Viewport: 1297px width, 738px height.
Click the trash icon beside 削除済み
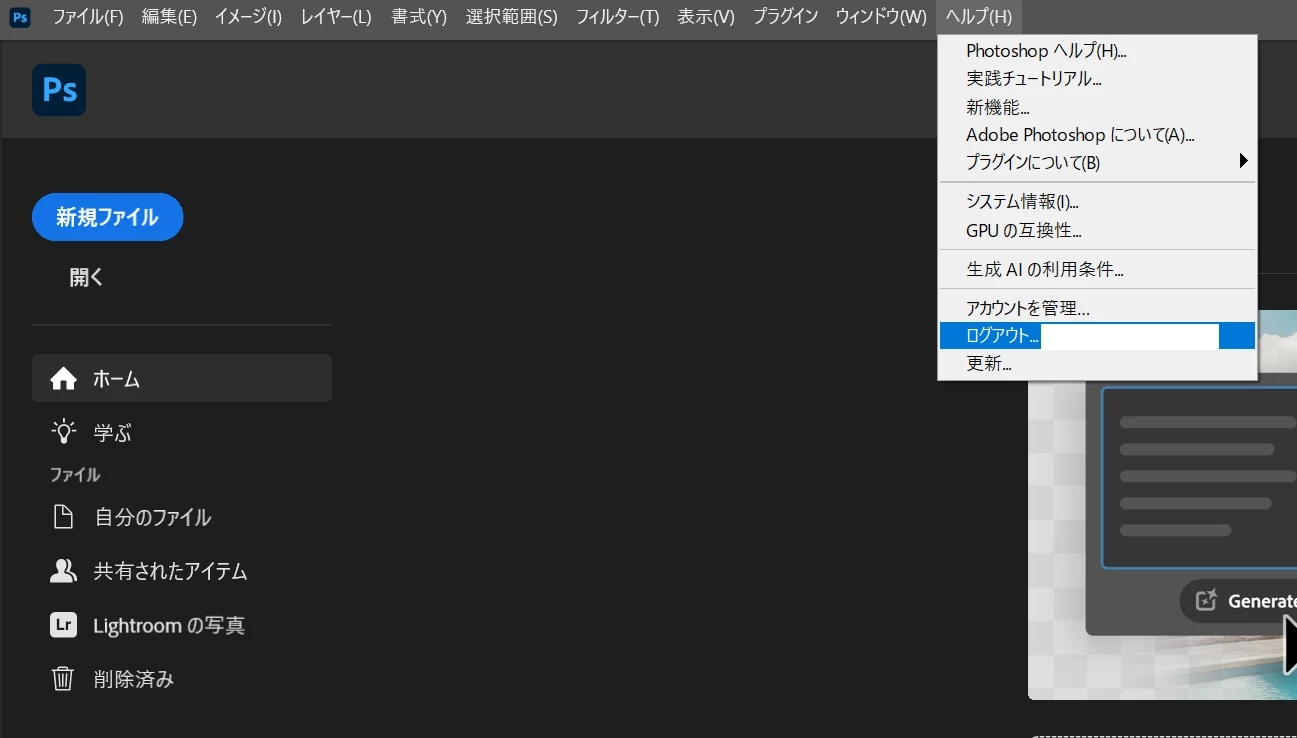point(63,679)
